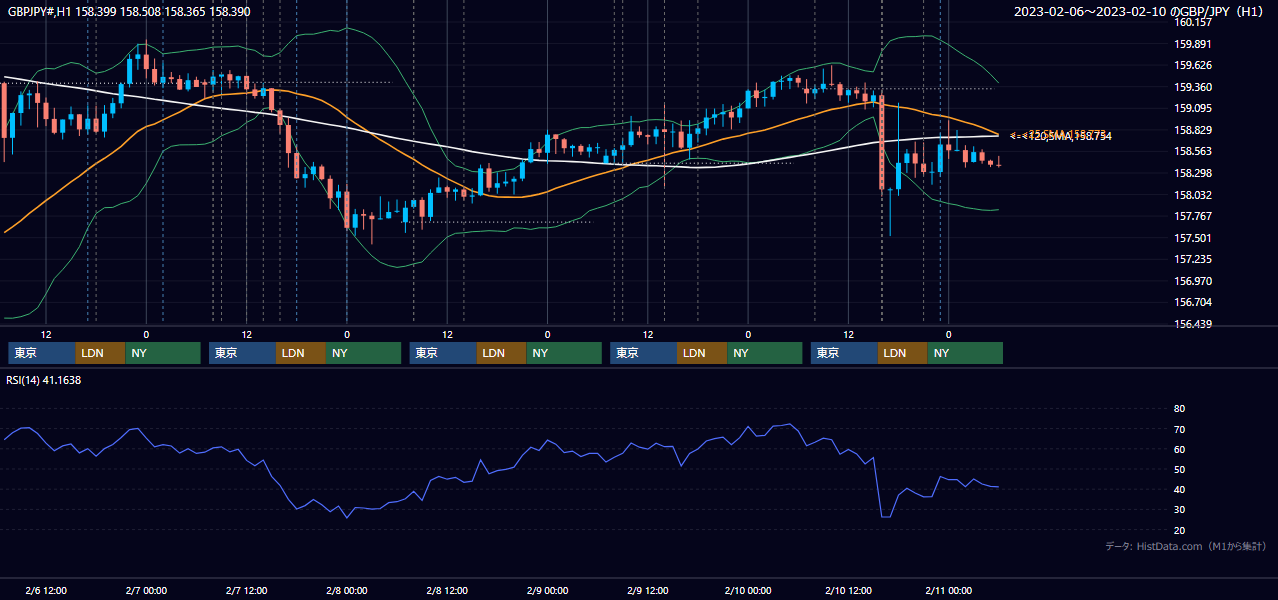The height and width of the screenshot is (600, 1278).
Task: Click the last day's NY session box
Action: 966,353
